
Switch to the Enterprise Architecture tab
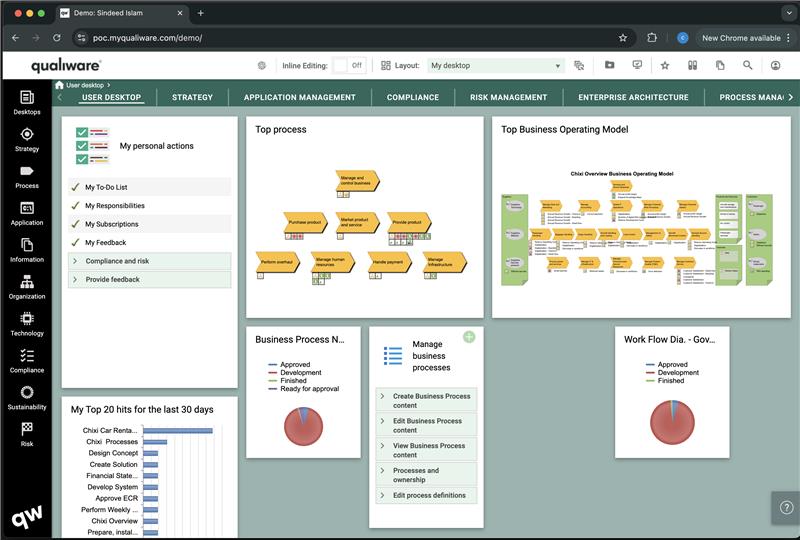point(633,97)
